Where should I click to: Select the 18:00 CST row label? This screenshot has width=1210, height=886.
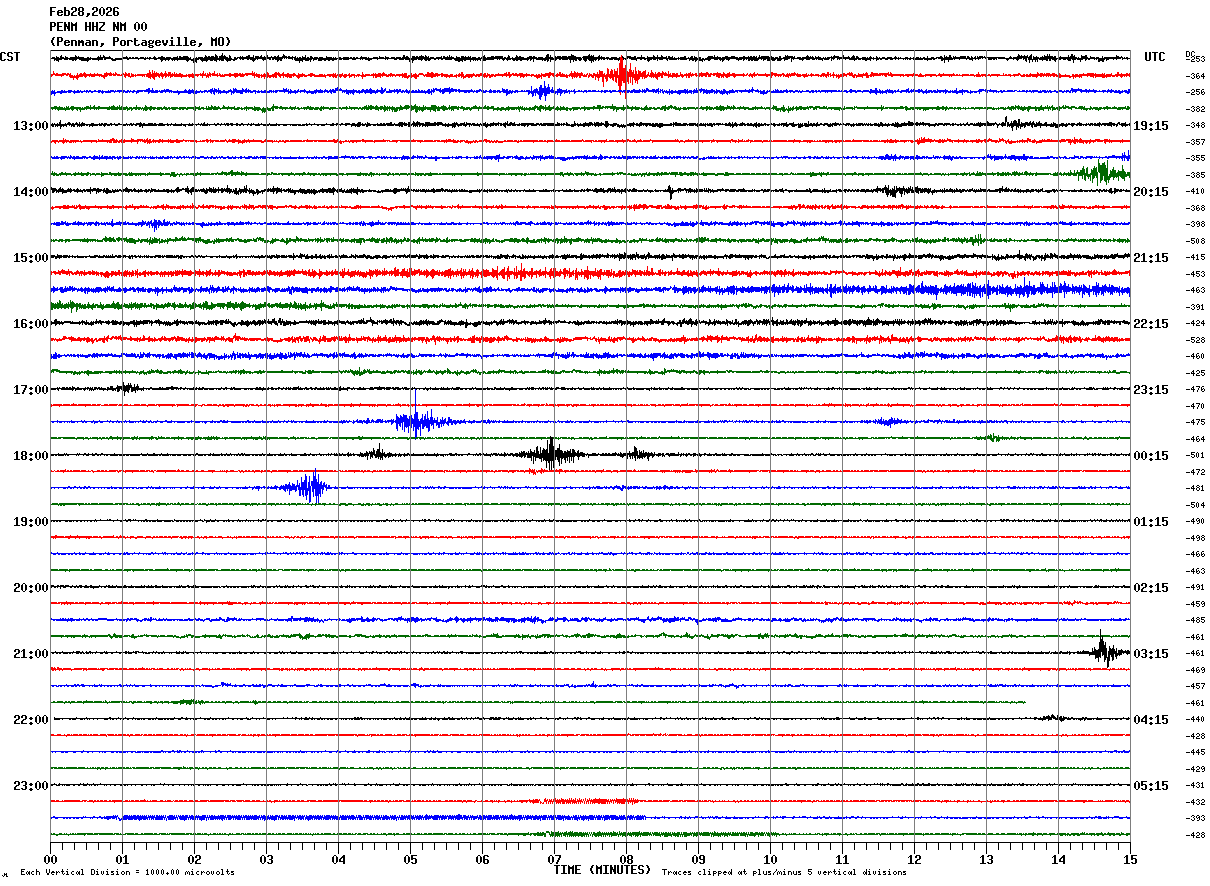30,456
